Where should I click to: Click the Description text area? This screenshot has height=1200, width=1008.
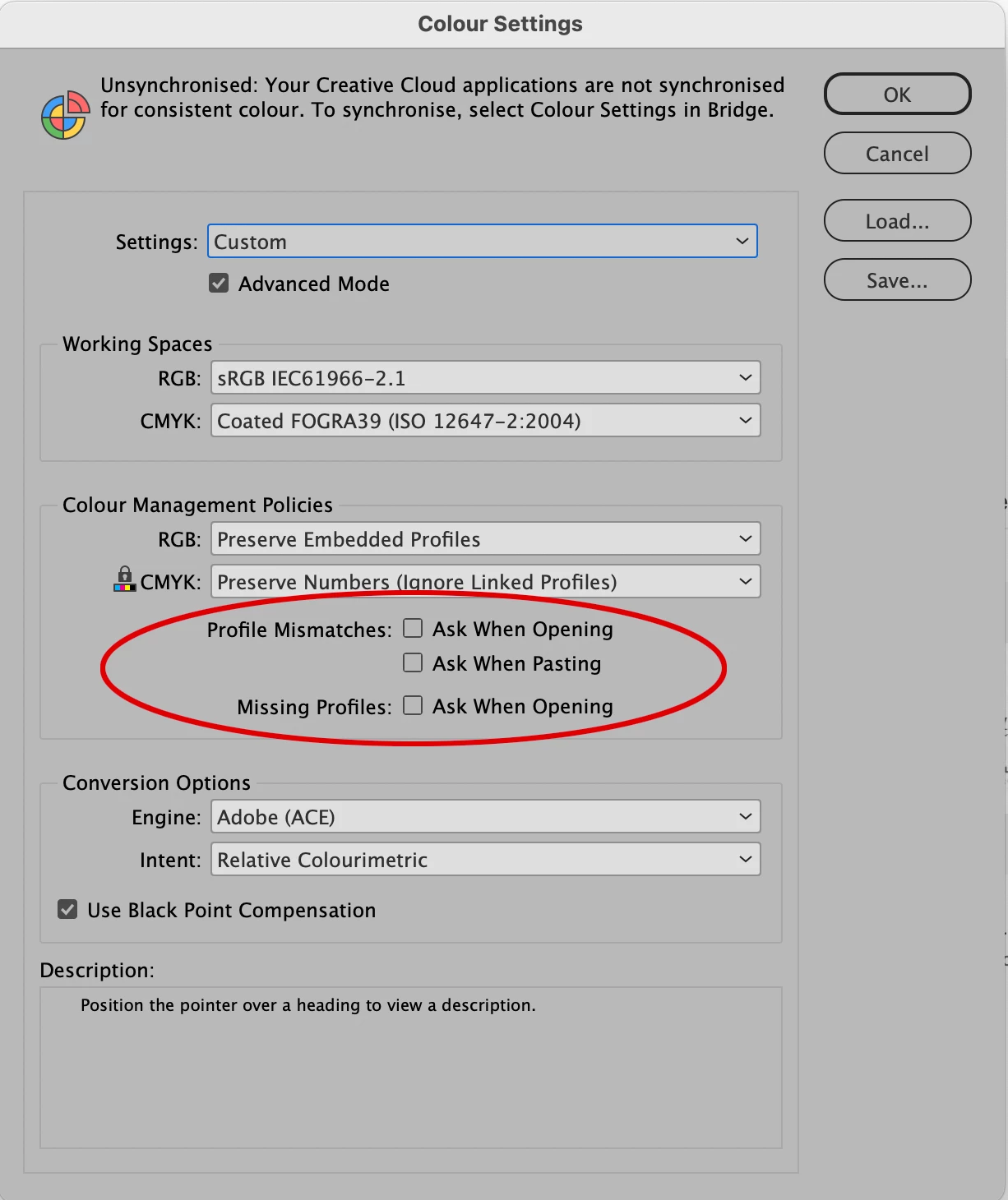tap(411, 1068)
